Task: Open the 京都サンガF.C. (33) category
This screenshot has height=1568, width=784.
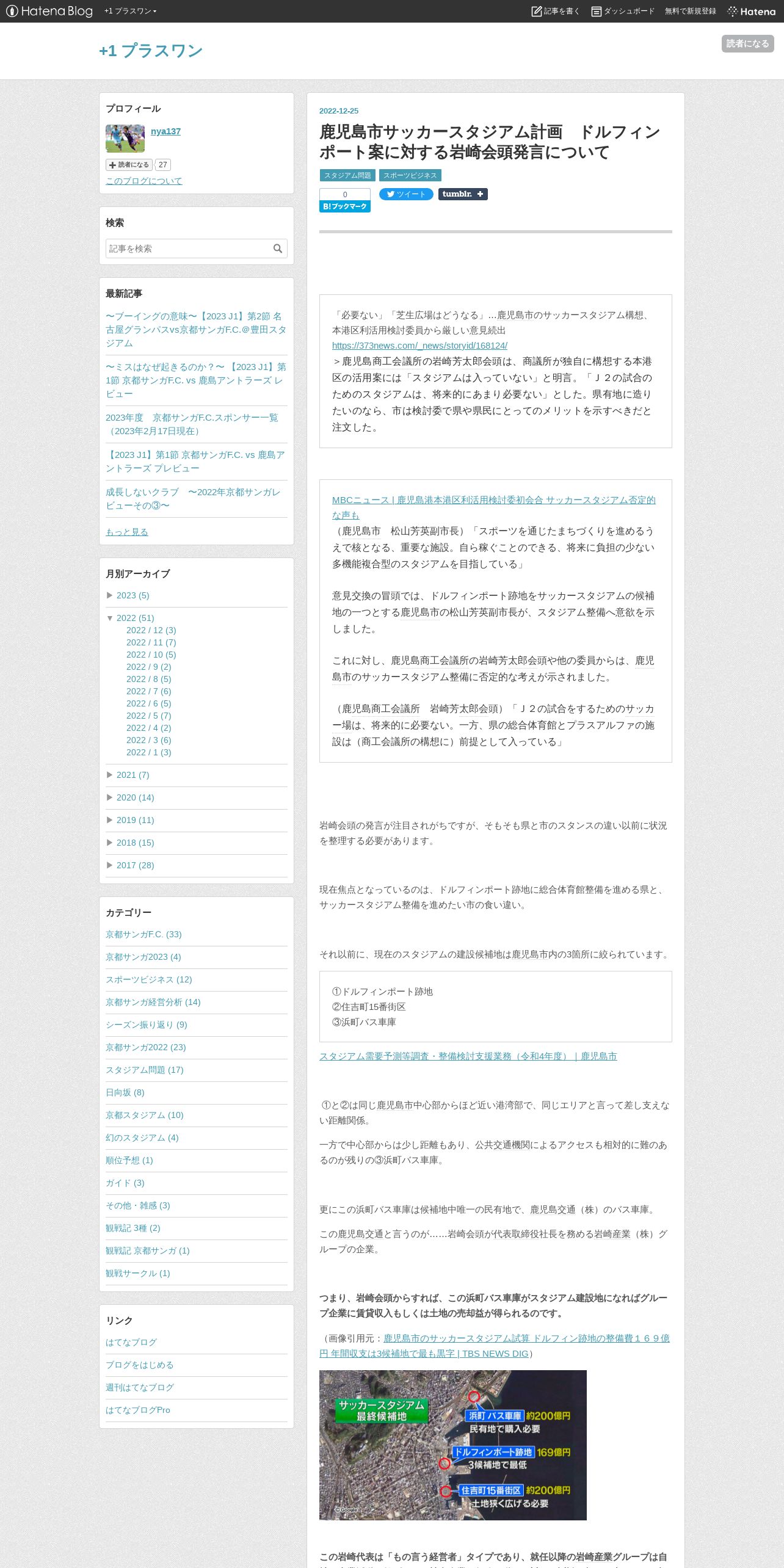Action: coord(143,934)
